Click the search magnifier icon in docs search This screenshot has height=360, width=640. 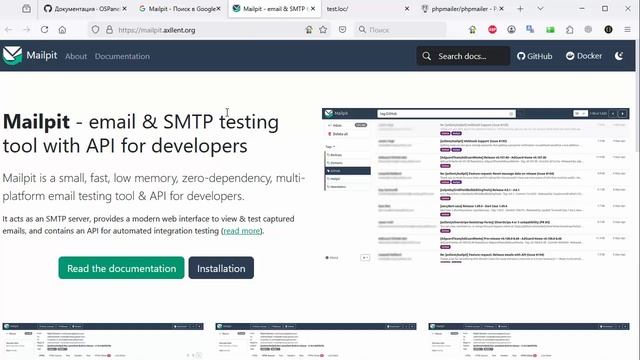click(x=427, y=56)
